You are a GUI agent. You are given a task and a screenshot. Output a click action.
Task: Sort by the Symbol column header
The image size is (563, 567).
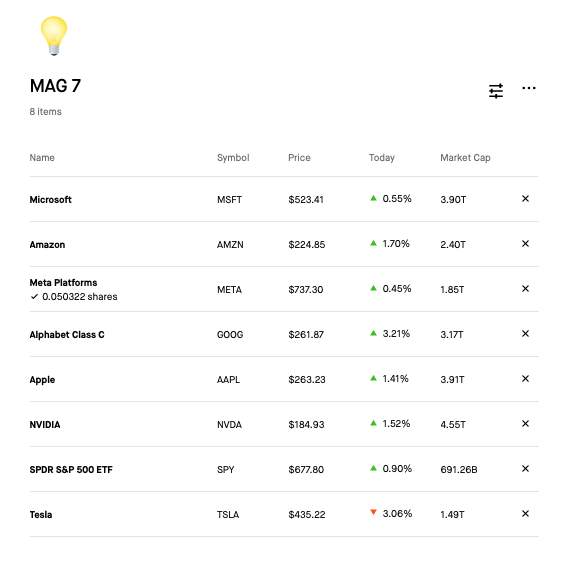(233, 158)
